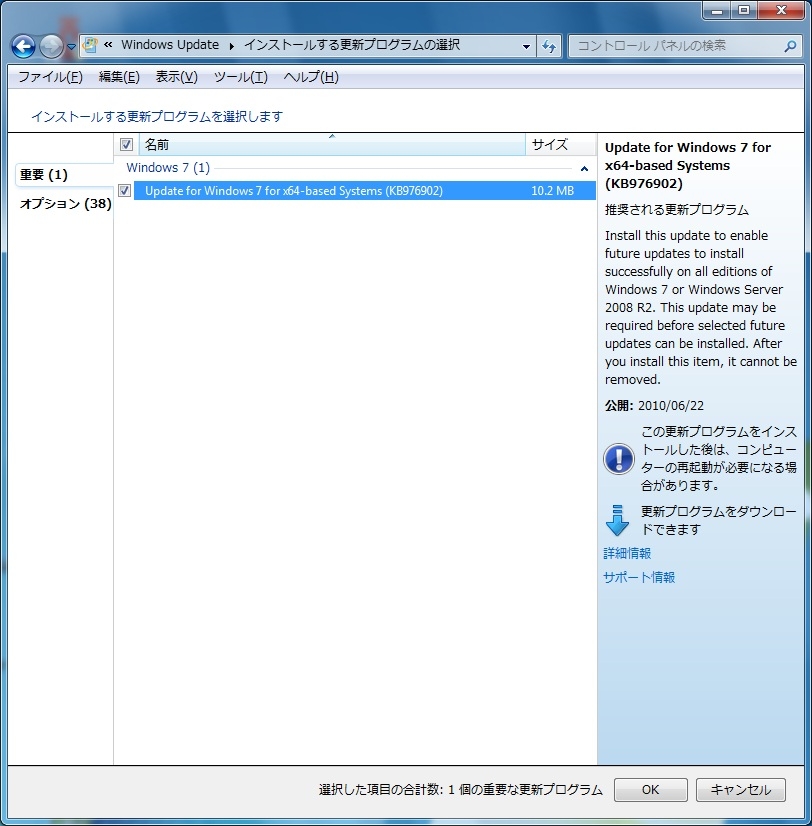Open the ツール(T) menu
This screenshot has height=826, width=812.
point(241,77)
